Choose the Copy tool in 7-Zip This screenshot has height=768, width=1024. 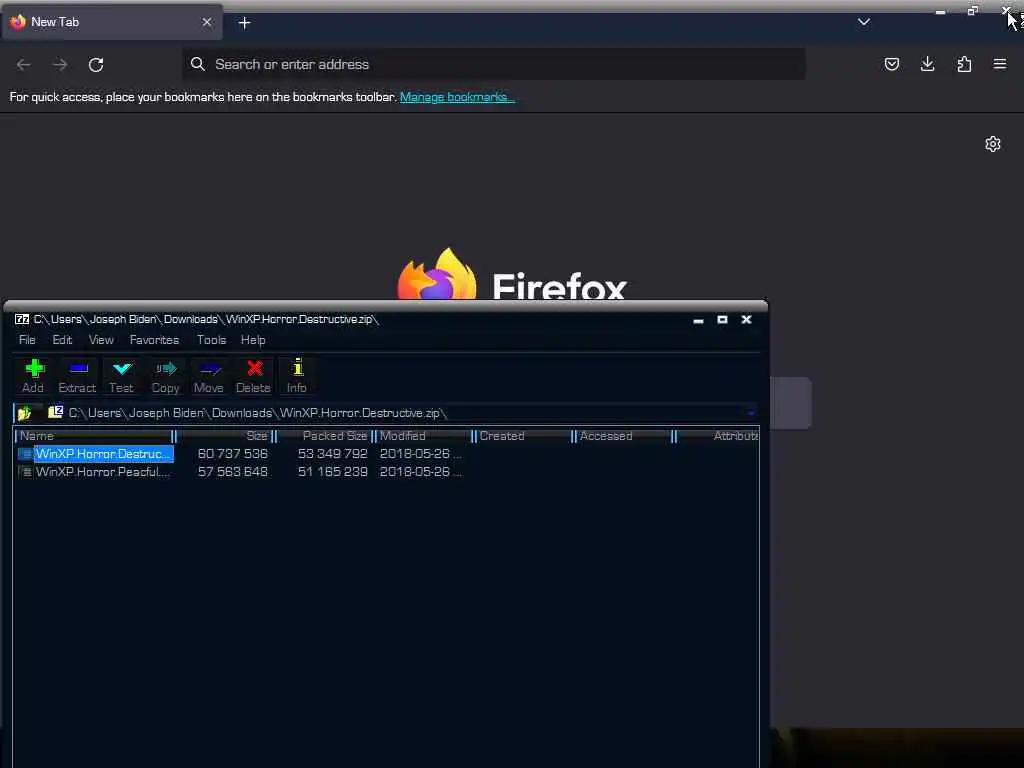click(165, 376)
